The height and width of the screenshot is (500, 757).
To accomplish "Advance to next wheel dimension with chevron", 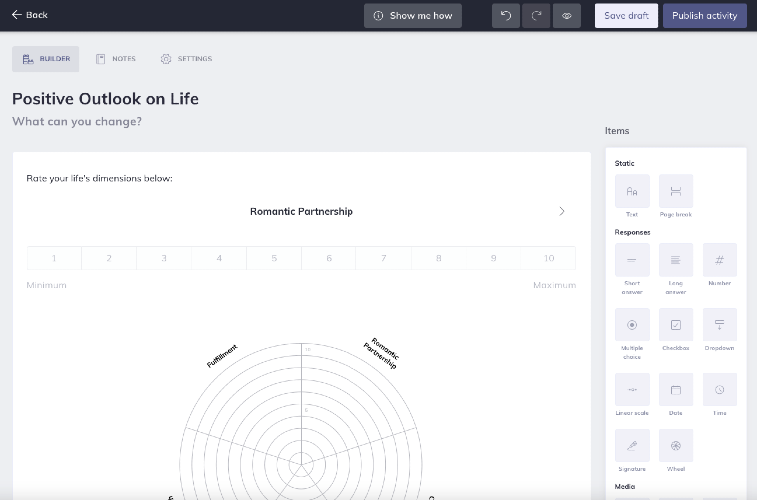I will coord(561,211).
